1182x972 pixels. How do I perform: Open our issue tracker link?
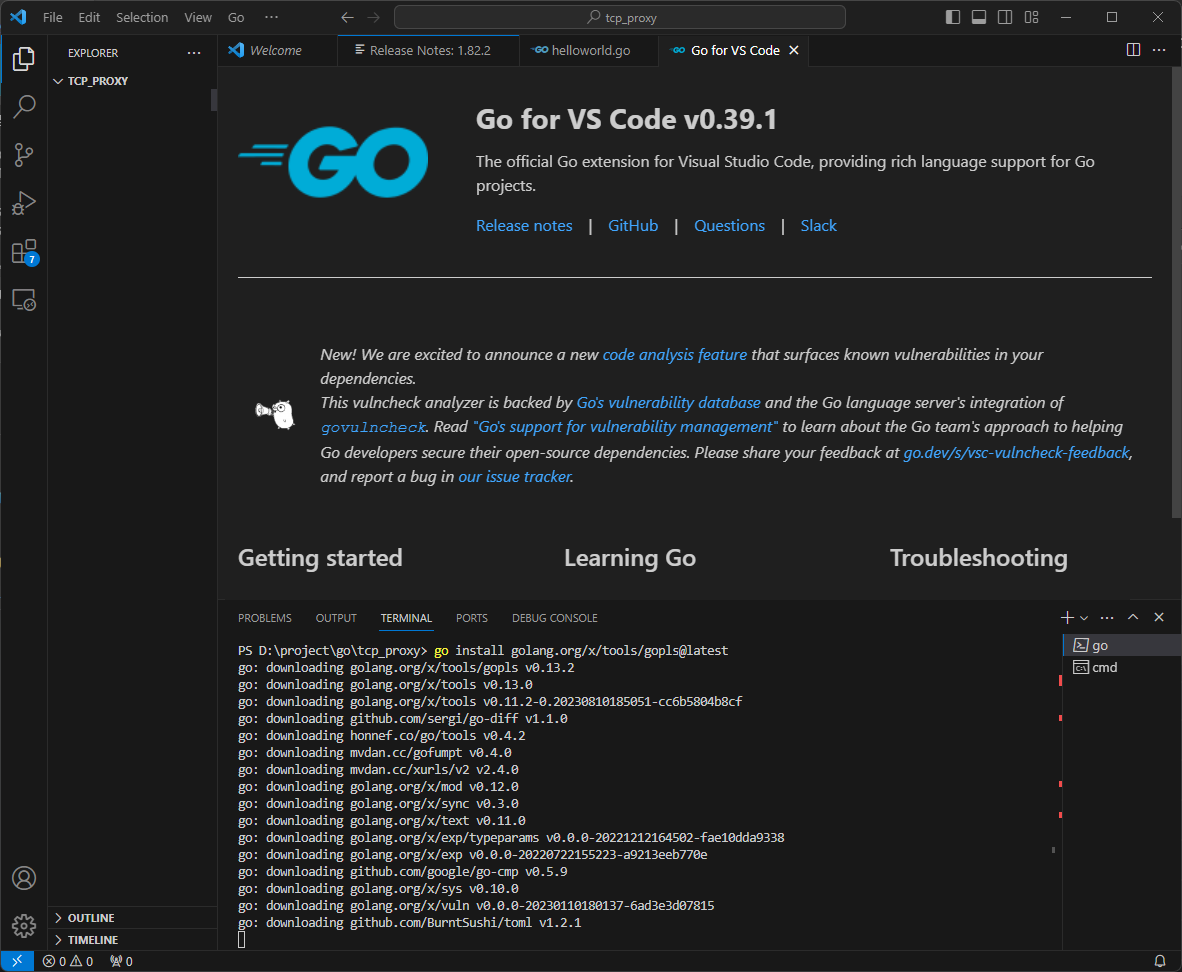[x=515, y=477]
